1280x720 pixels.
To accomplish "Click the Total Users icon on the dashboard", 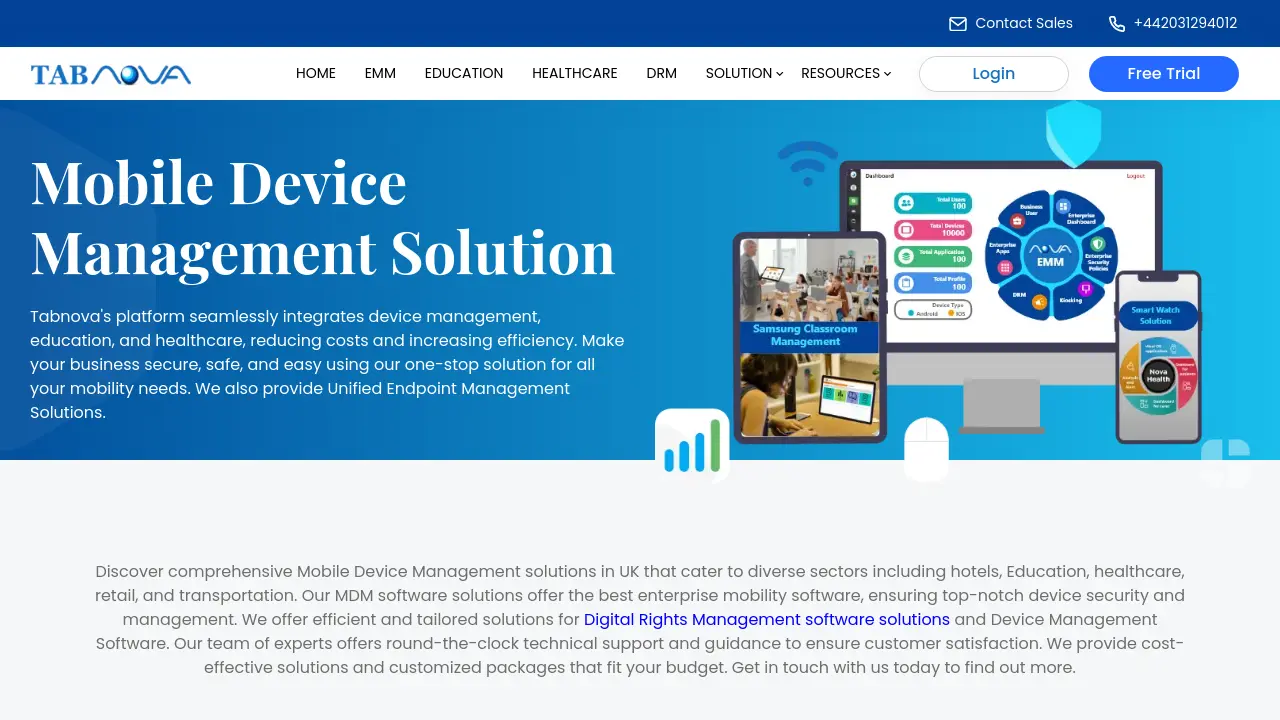I will coord(906,203).
